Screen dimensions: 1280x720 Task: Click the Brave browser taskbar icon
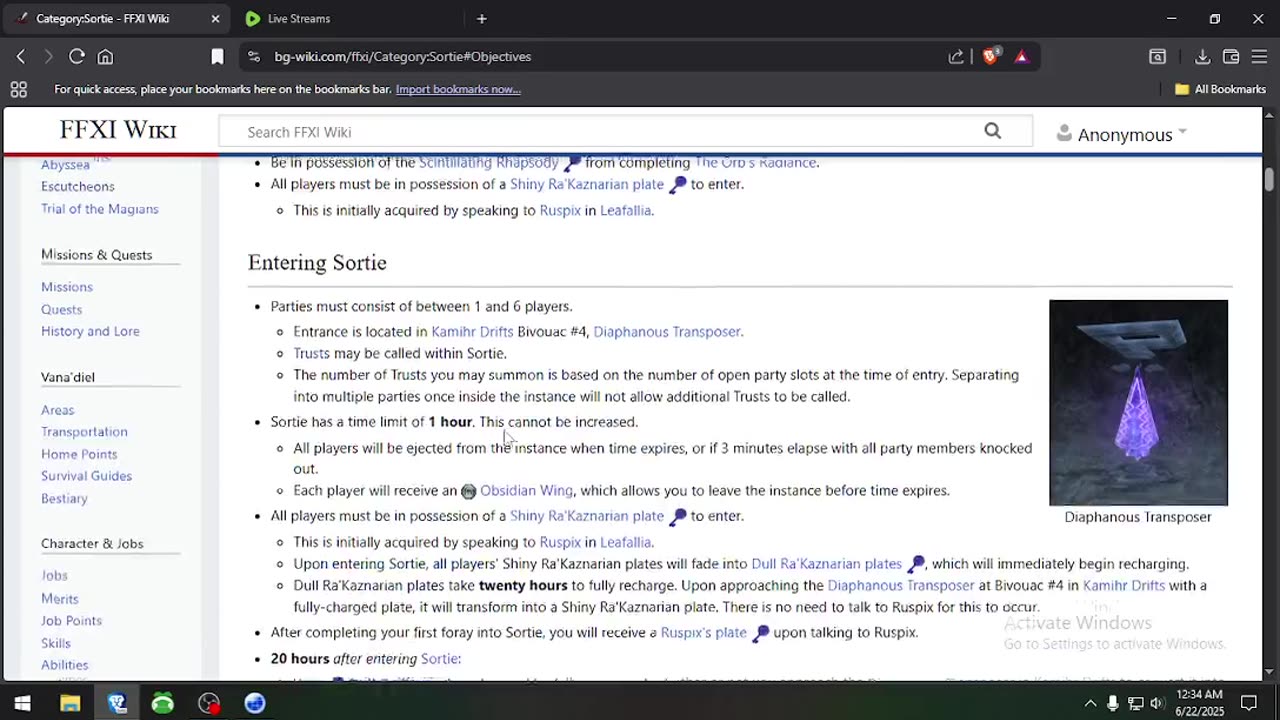pos(117,703)
